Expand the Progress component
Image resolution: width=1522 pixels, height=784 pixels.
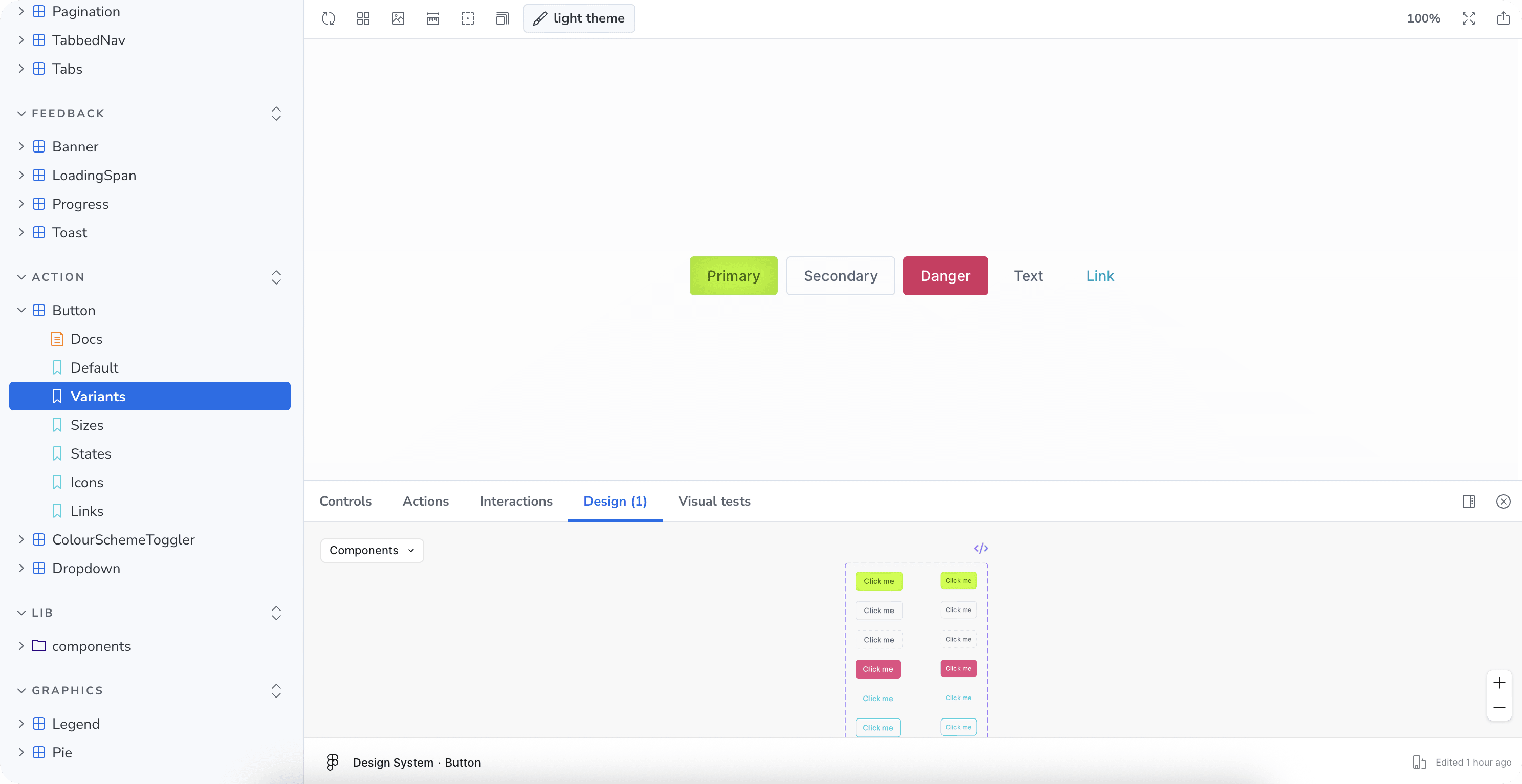coord(21,203)
